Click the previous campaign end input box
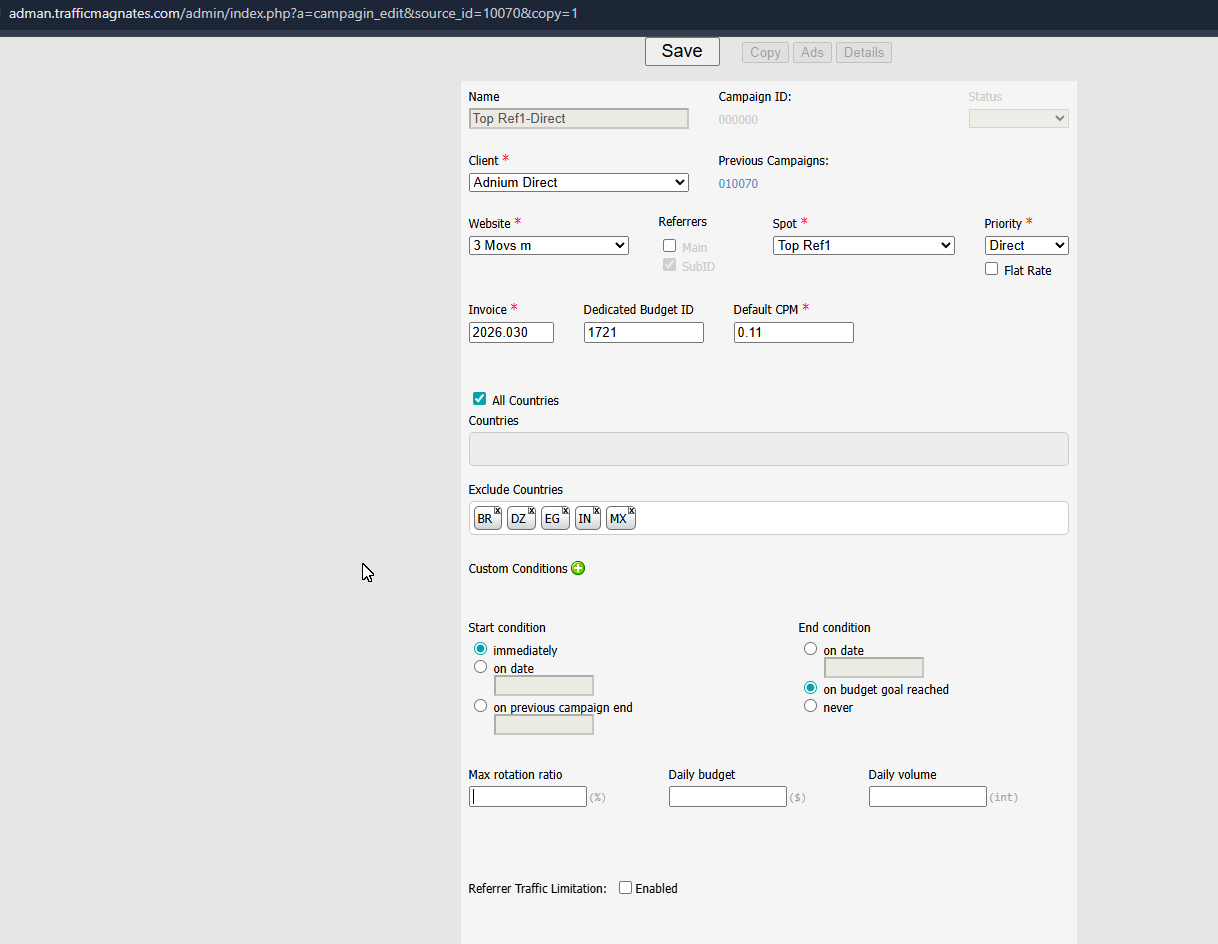The height and width of the screenshot is (944, 1218). coord(544,725)
